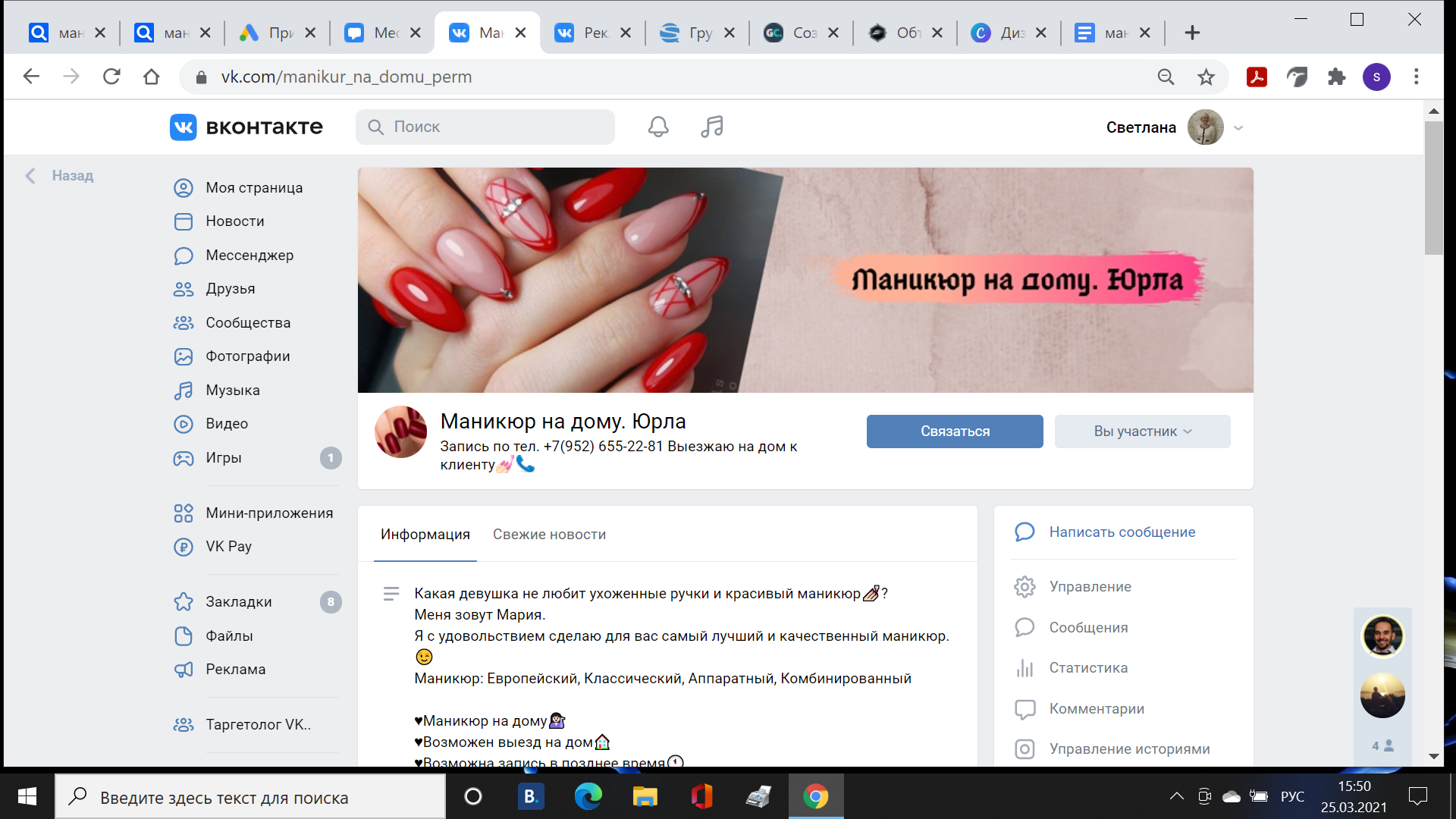Click 'Написать сообщение' link
This screenshot has height=819, width=1456.
click(1122, 532)
